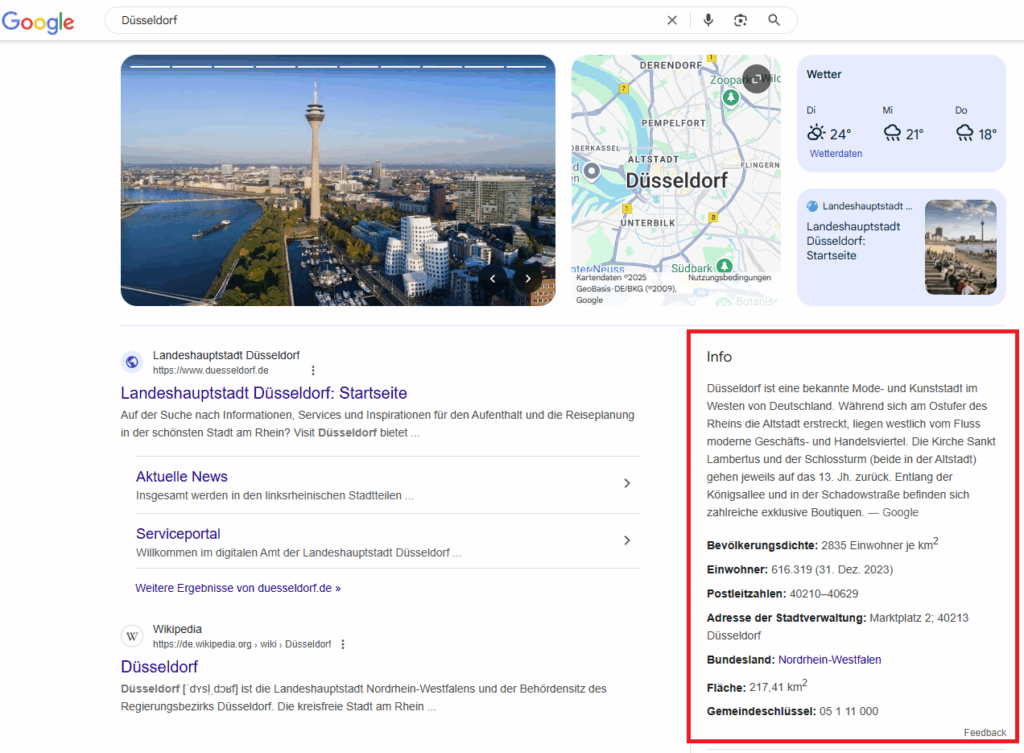Click the rainy Thursday weather icon
The width and height of the screenshot is (1024, 753).
point(965,133)
